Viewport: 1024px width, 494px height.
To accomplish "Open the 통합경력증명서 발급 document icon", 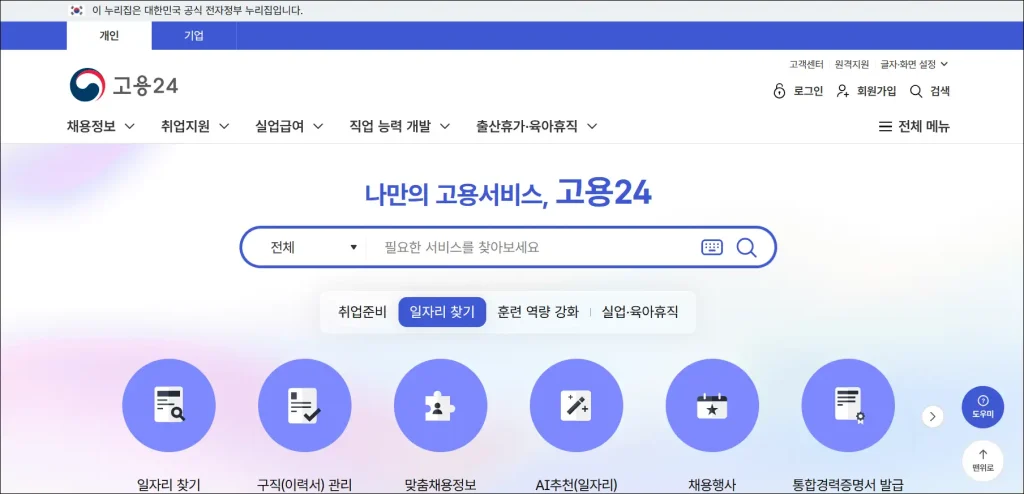I will (x=848, y=405).
